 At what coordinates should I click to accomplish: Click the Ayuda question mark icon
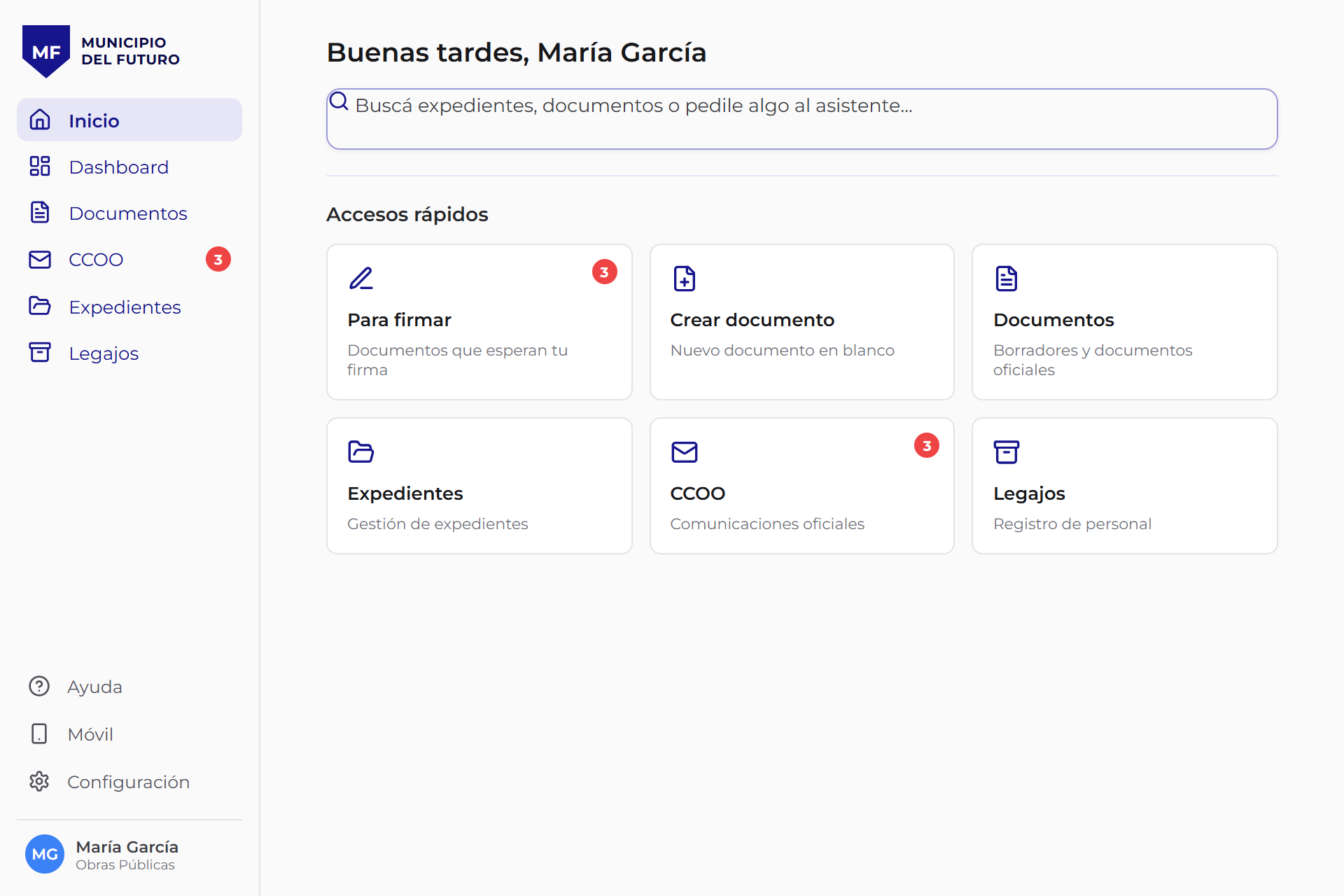pyautogui.click(x=39, y=686)
